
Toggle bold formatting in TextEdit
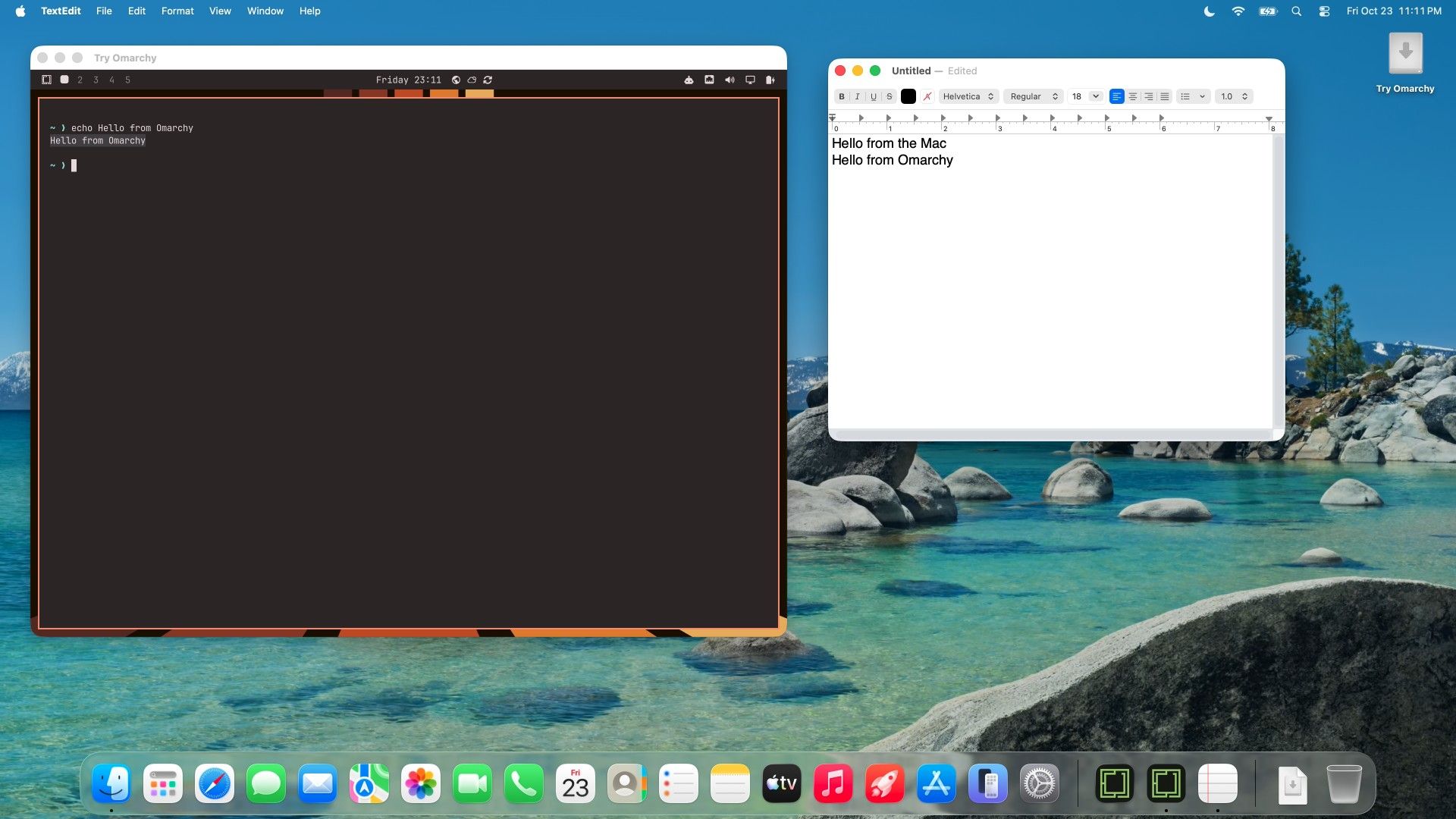(842, 96)
